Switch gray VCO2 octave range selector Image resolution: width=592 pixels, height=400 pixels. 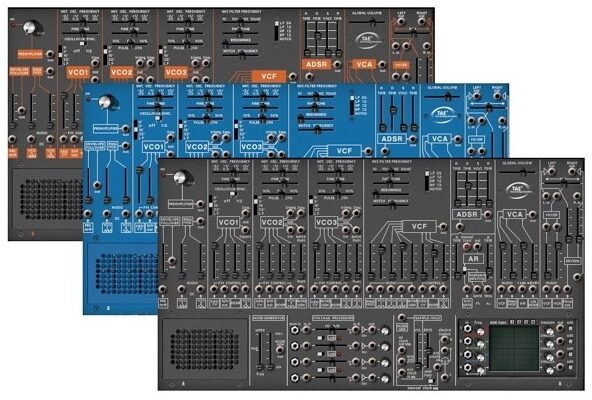click(256, 204)
